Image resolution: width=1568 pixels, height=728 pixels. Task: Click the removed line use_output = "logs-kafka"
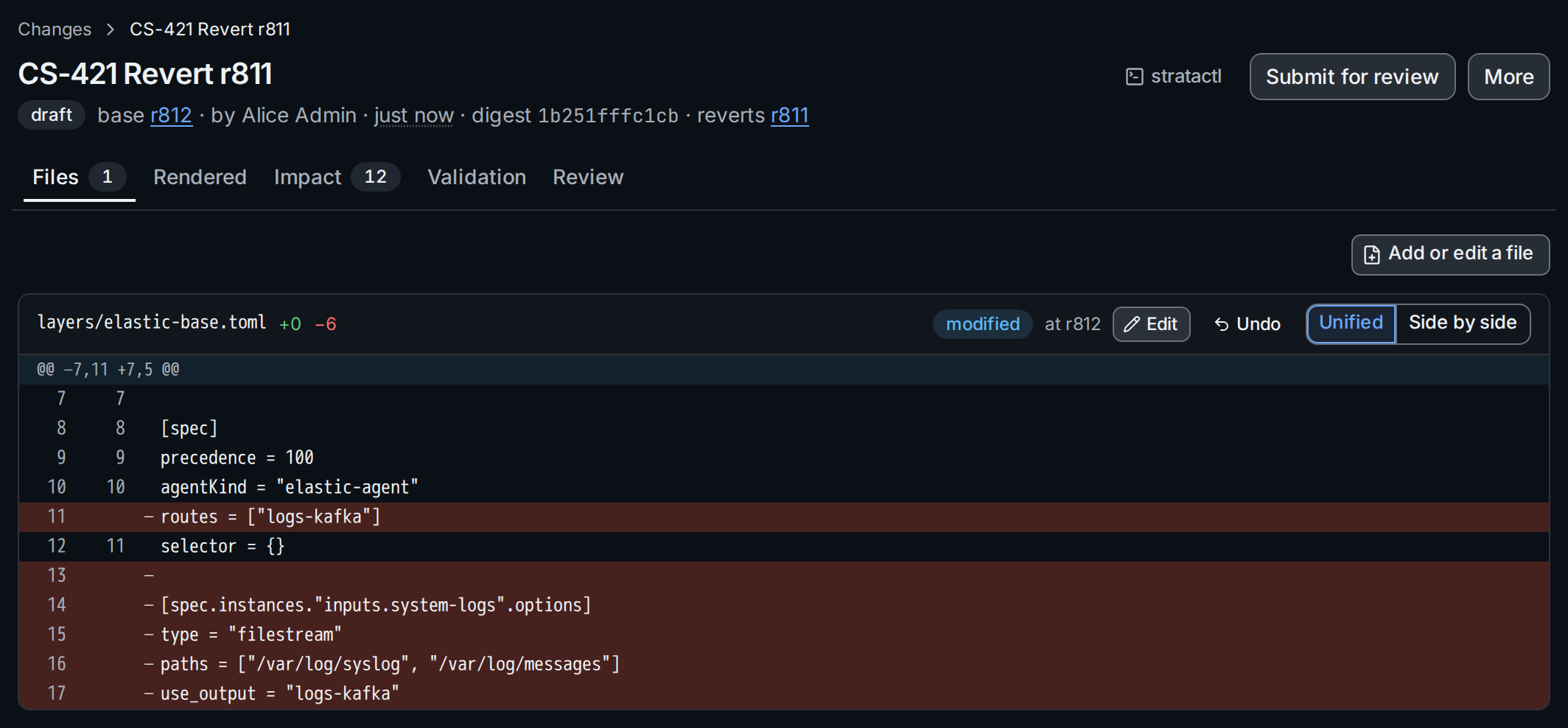point(784,694)
